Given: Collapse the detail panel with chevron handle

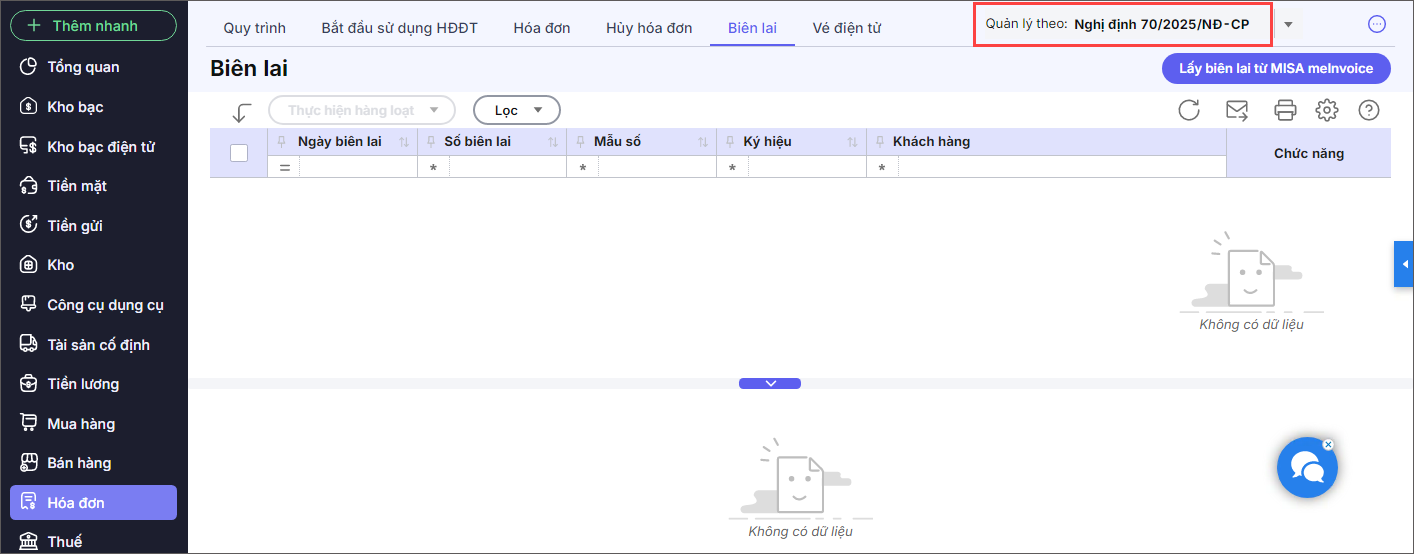Looking at the screenshot, I should coord(770,383).
